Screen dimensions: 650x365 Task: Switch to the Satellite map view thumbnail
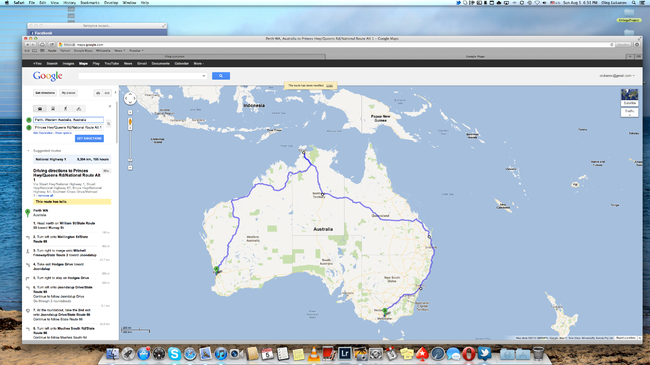tap(629, 97)
